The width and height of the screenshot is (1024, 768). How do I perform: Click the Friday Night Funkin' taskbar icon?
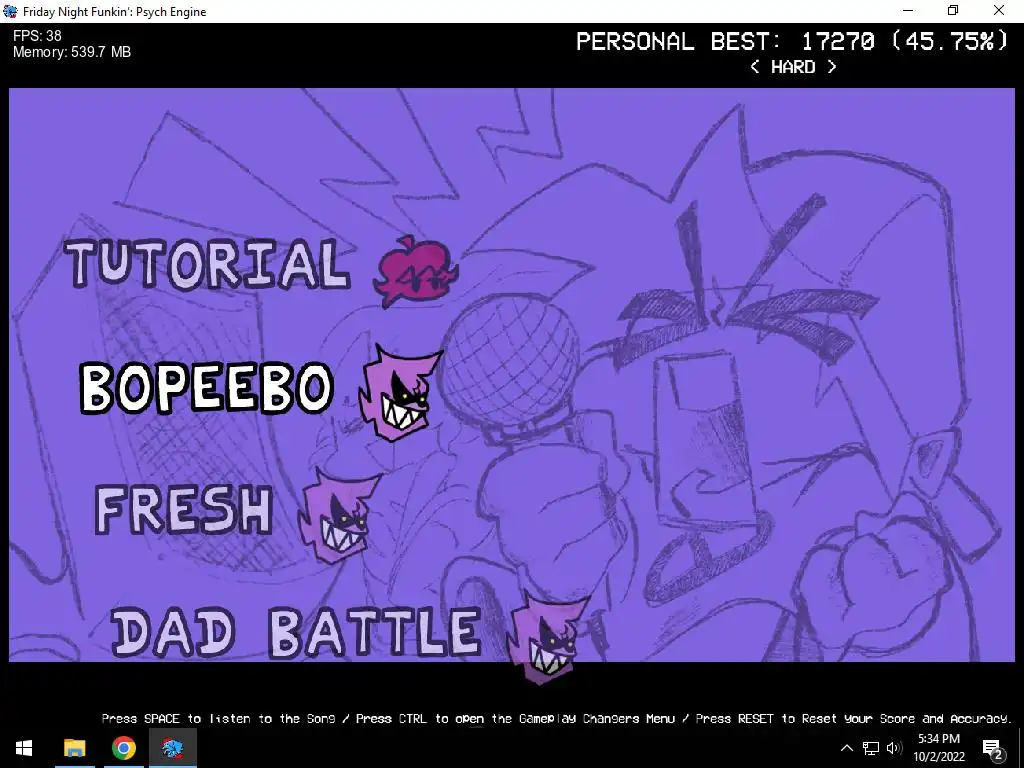pyautogui.click(x=172, y=748)
